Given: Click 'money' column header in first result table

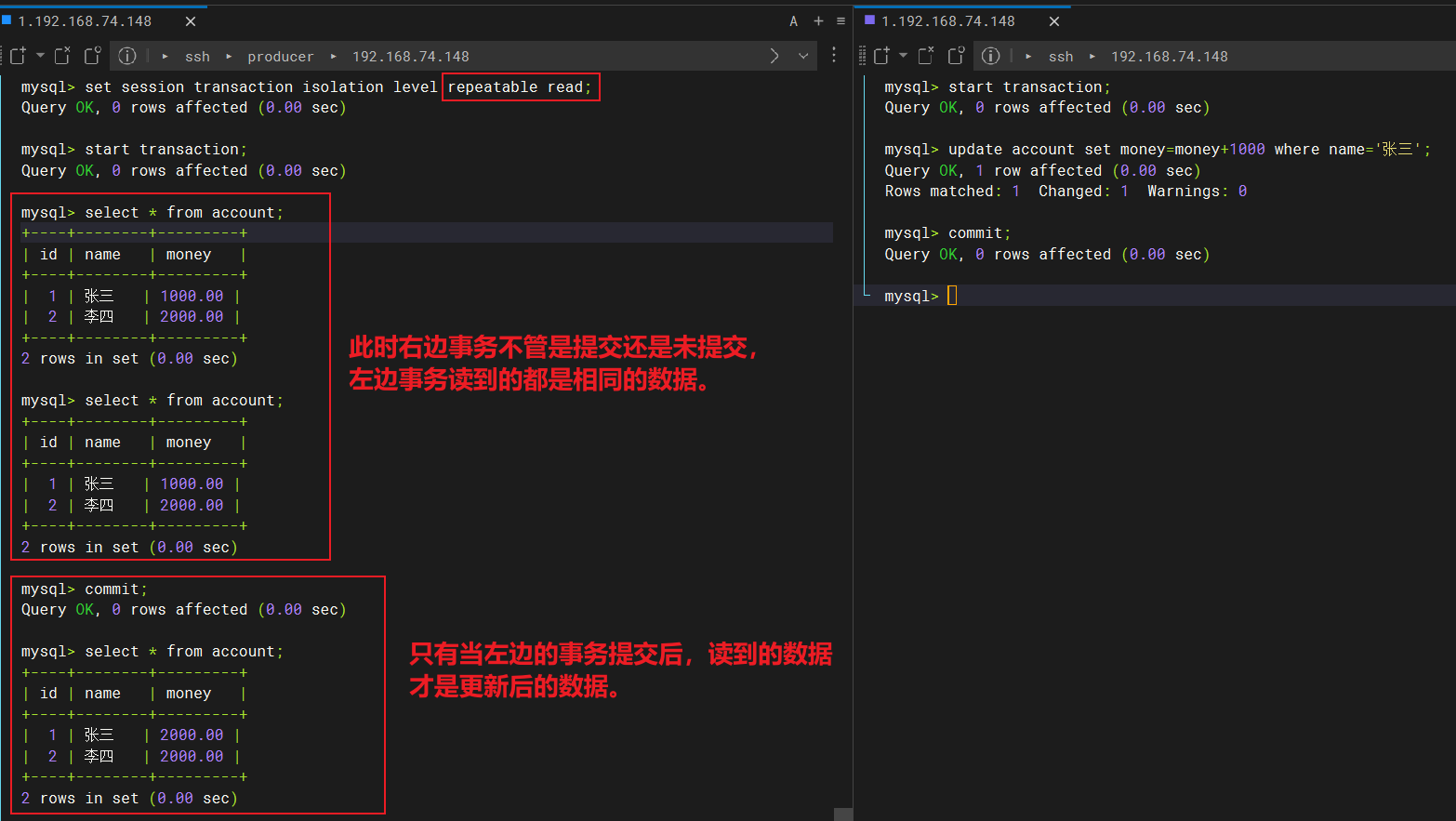Looking at the screenshot, I should point(189,255).
